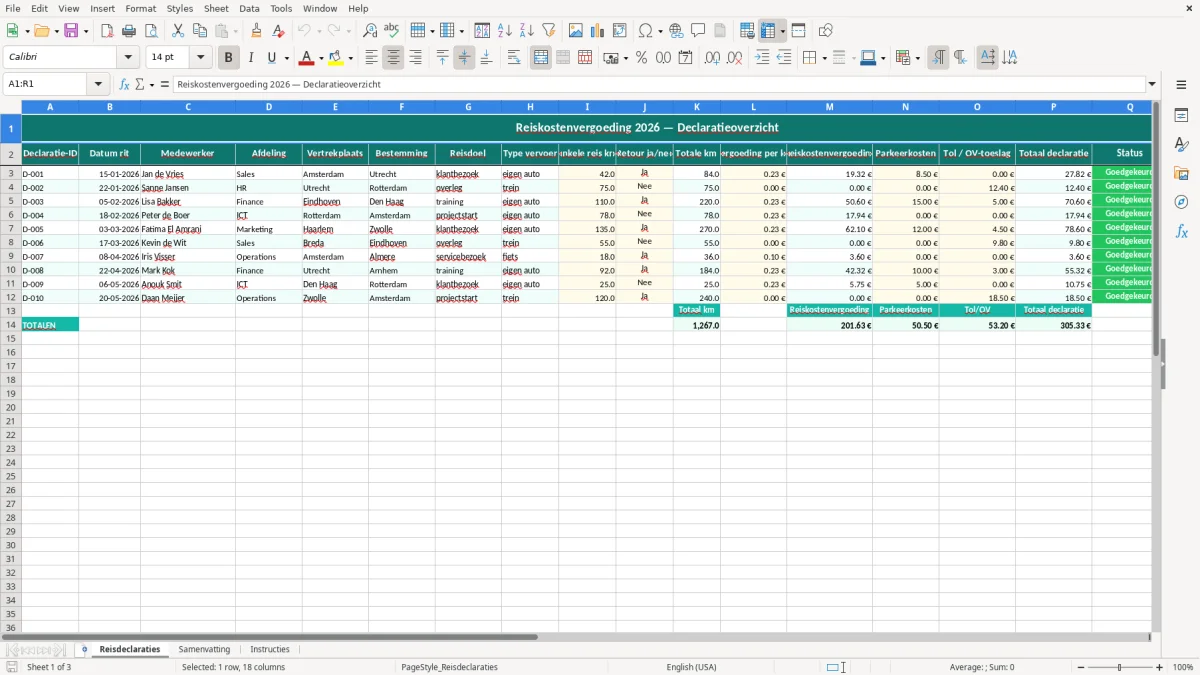
Task: Toggle Wrap Text
Action: [x=514, y=58]
